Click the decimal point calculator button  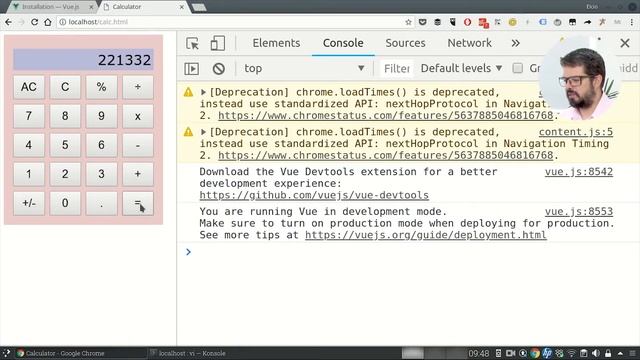pyautogui.click(x=101, y=203)
